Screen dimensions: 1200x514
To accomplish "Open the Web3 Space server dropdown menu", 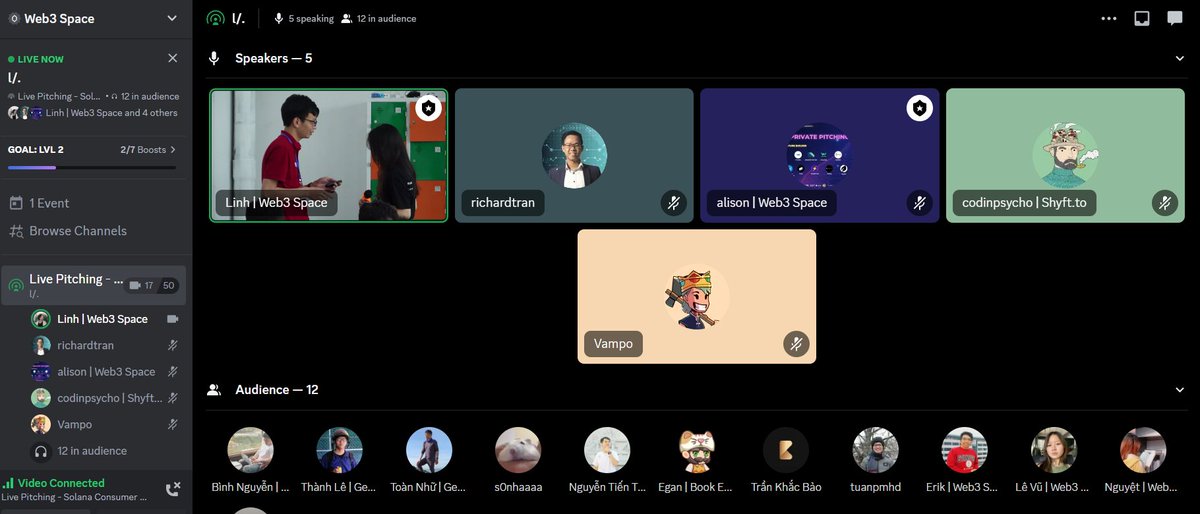I will click(171, 18).
